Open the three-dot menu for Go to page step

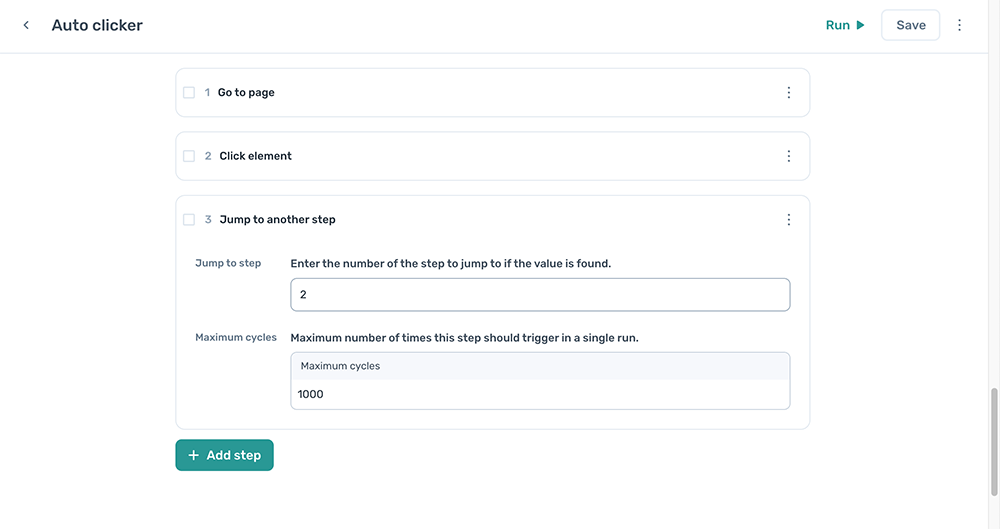(788, 93)
